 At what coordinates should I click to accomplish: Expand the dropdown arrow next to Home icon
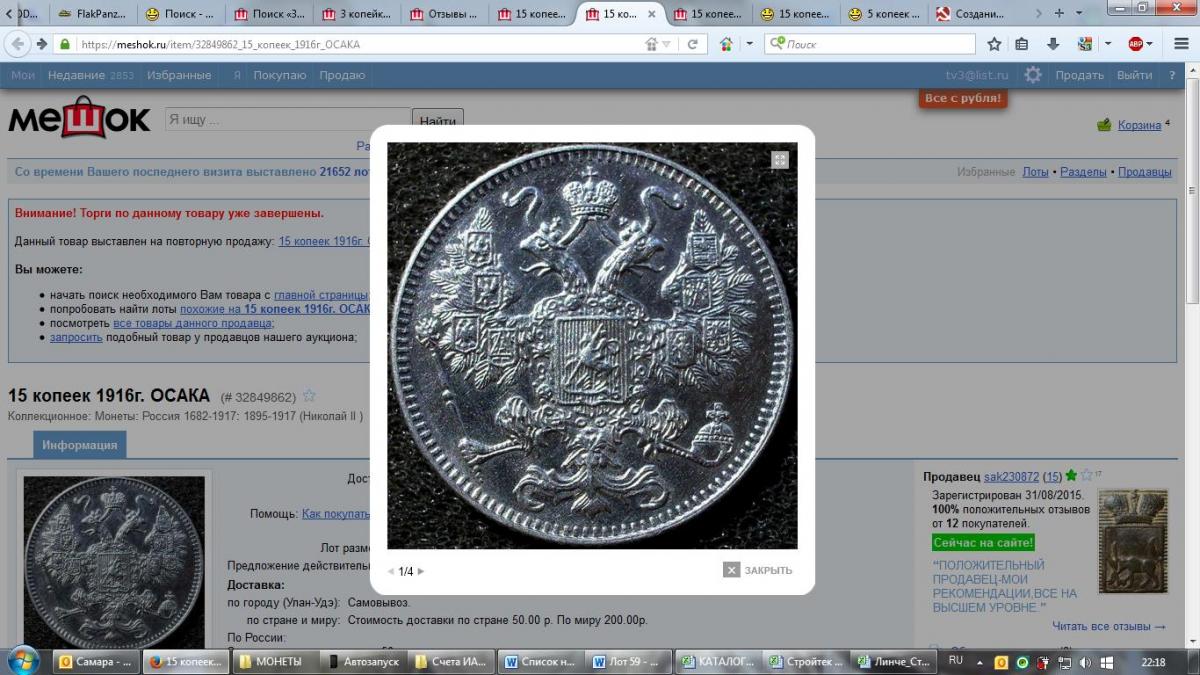coord(749,44)
